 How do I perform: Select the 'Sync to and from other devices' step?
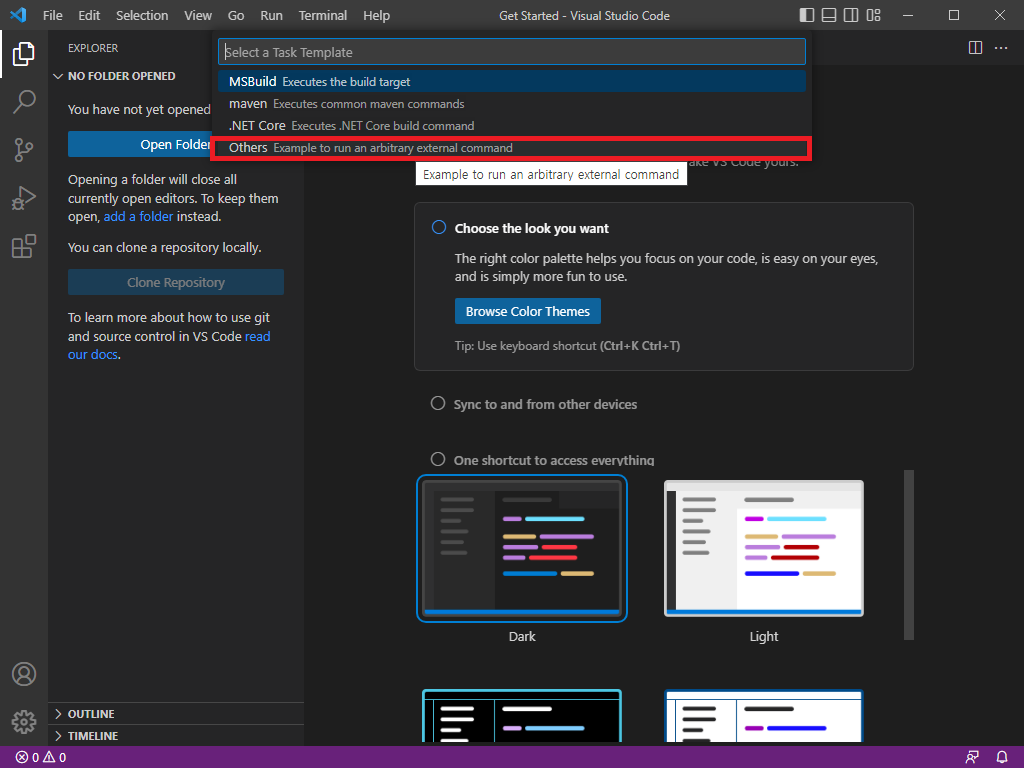pos(534,404)
